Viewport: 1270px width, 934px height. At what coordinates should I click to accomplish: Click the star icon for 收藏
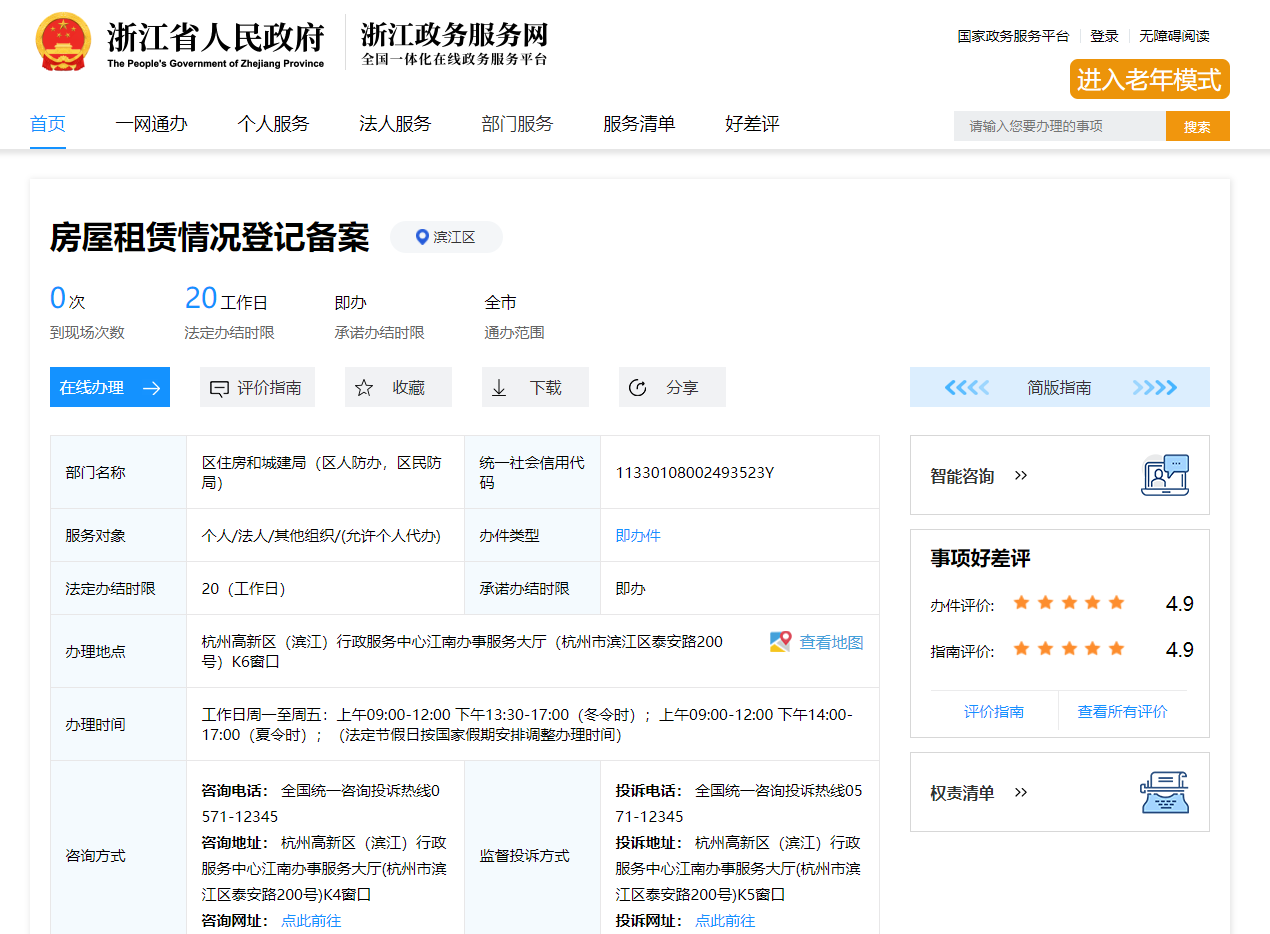(x=364, y=388)
